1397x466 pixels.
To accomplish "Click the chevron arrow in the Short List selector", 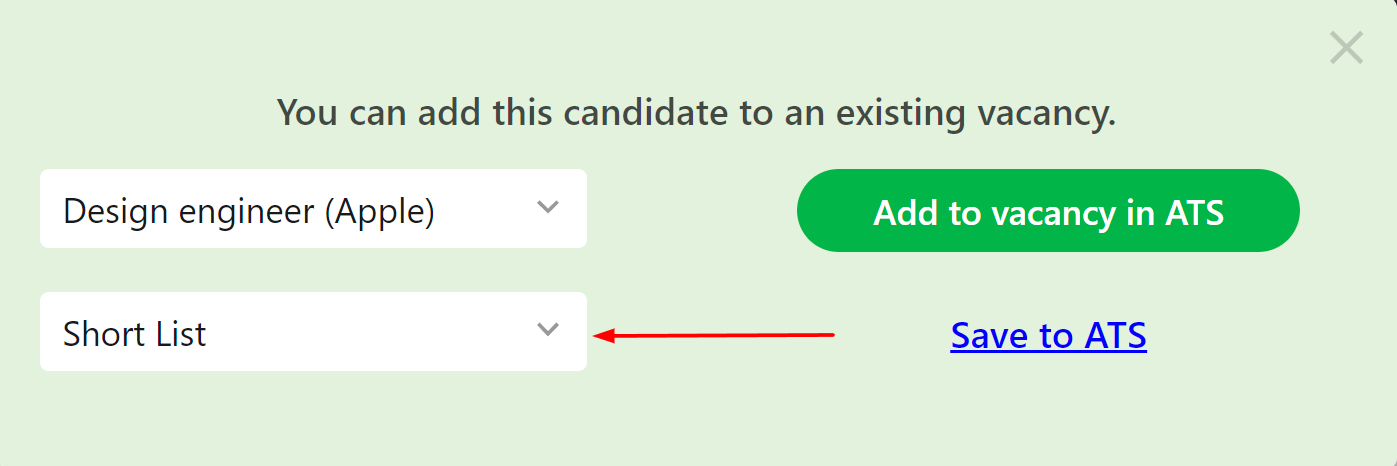I will [x=547, y=330].
